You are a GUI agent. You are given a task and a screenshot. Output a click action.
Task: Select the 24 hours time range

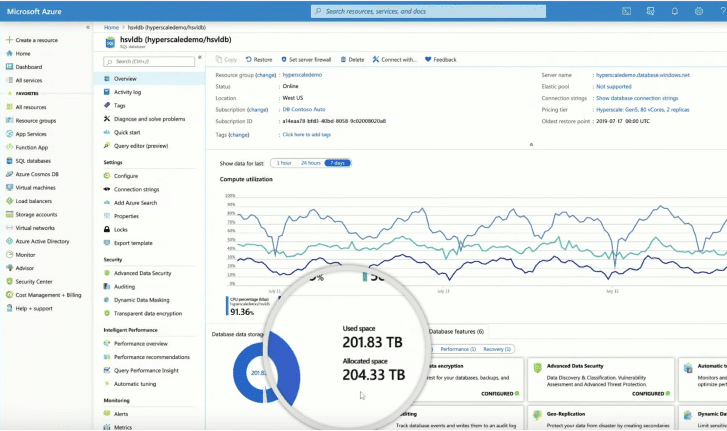click(311, 163)
